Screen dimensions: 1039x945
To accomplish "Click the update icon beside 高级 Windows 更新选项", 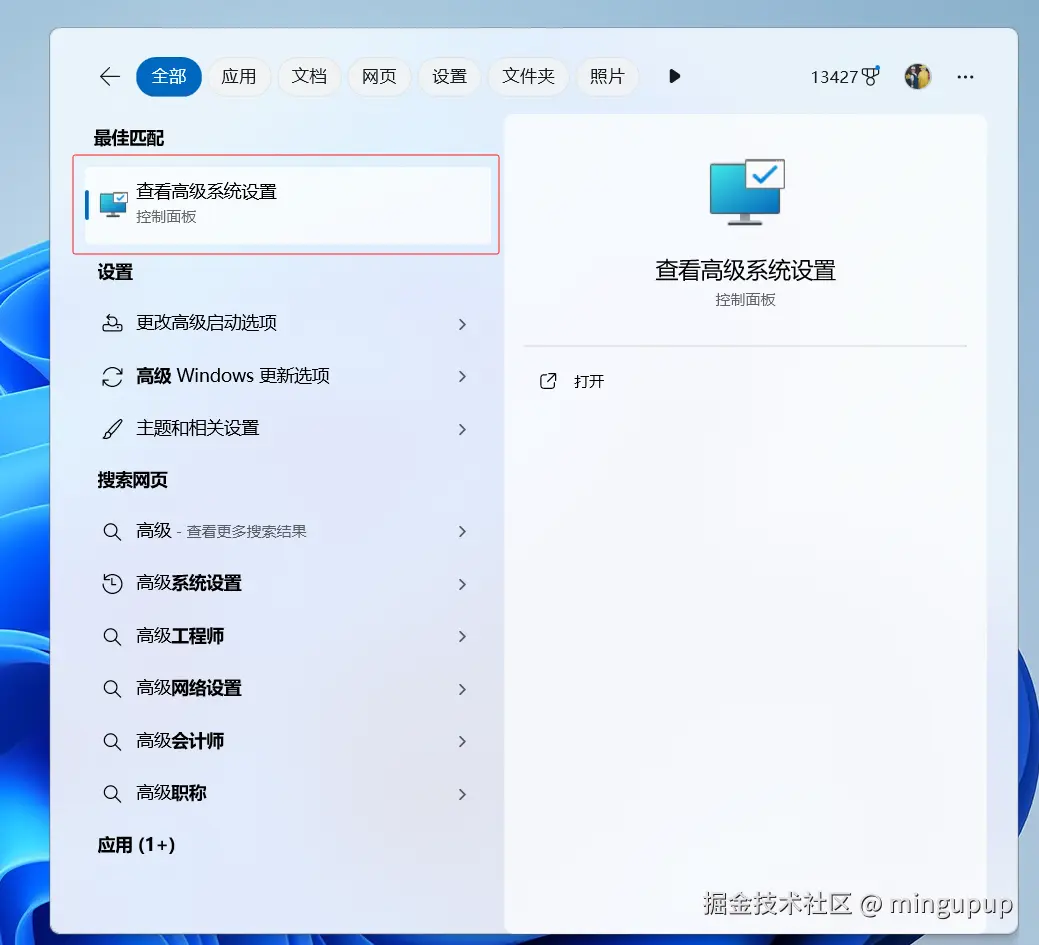I will click(x=112, y=376).
